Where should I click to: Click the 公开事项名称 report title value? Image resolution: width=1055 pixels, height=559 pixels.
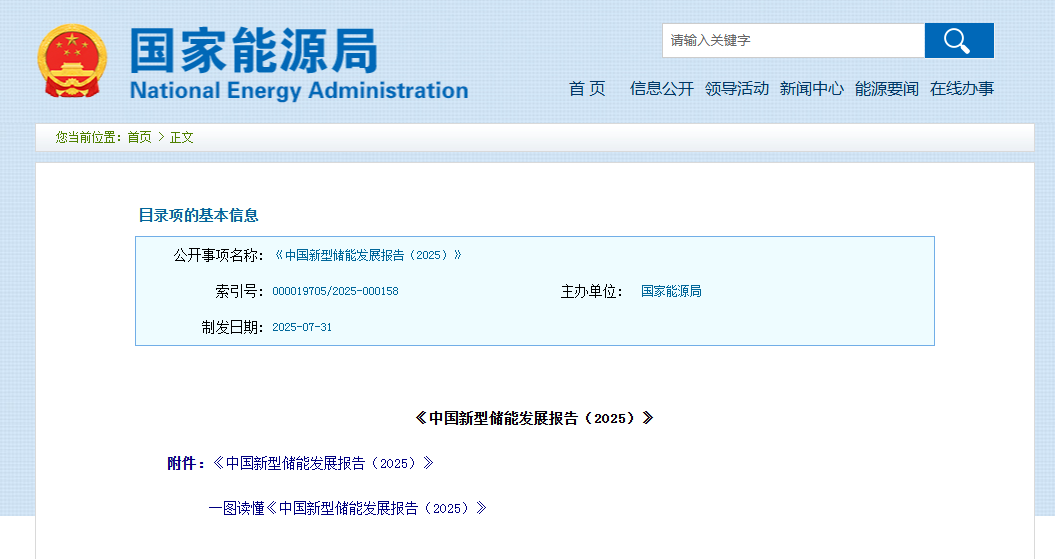tap(367, 255)
